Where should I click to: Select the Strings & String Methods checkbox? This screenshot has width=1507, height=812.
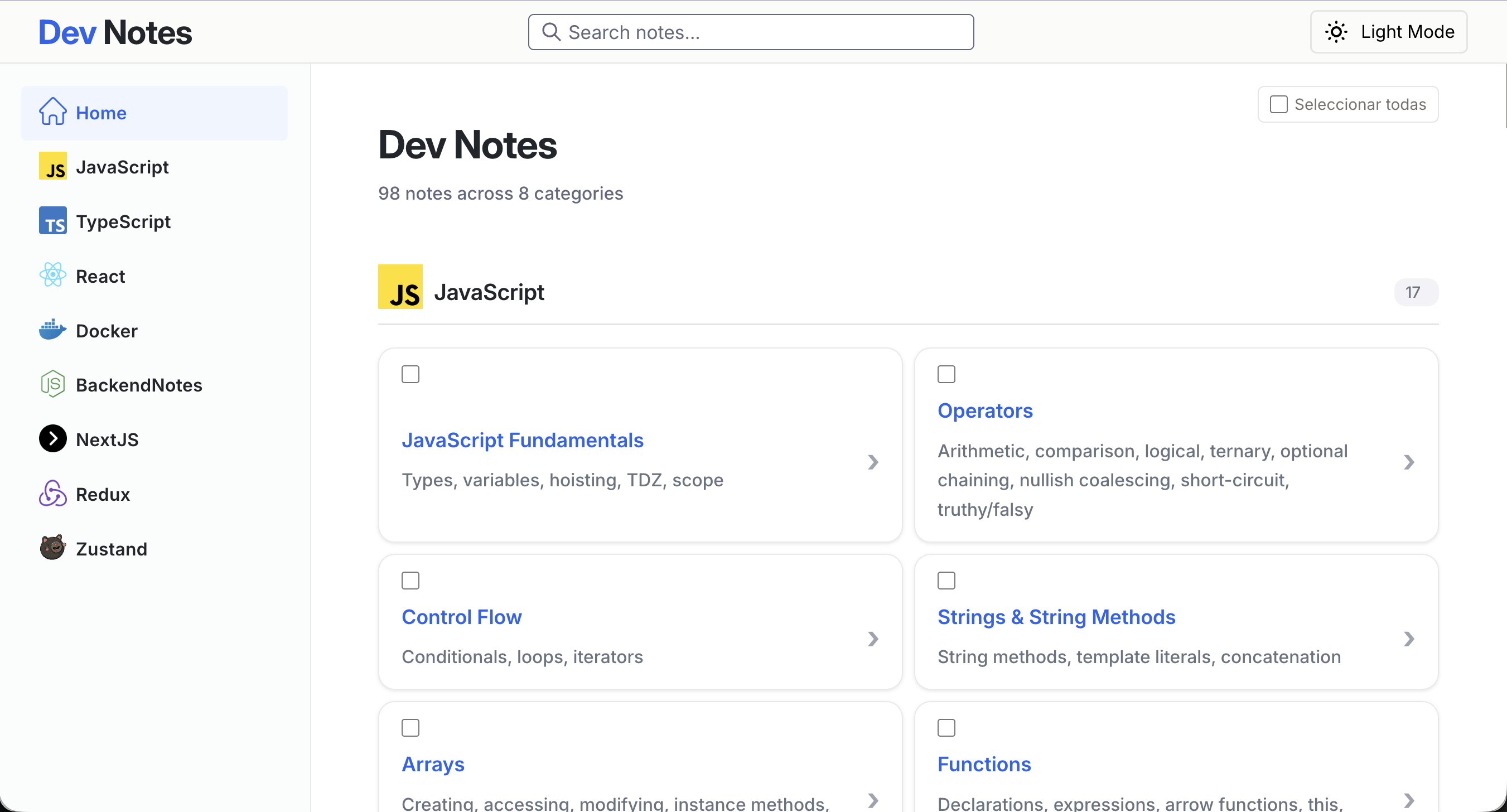946,581
